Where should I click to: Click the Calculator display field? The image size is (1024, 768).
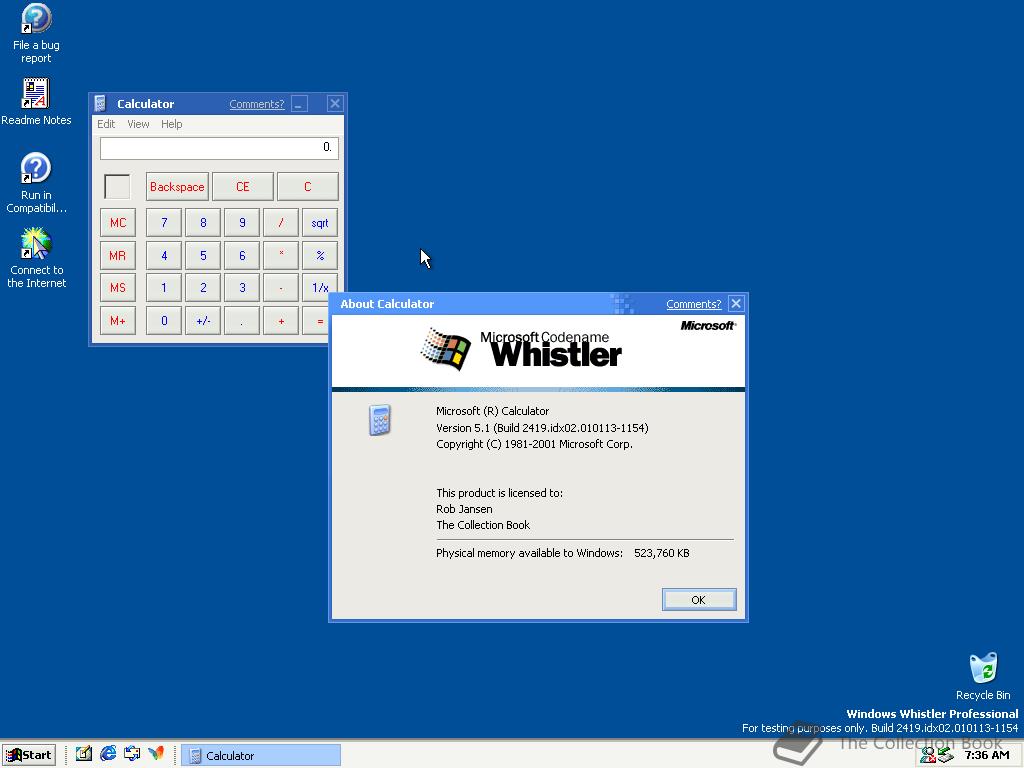[219, 148]
